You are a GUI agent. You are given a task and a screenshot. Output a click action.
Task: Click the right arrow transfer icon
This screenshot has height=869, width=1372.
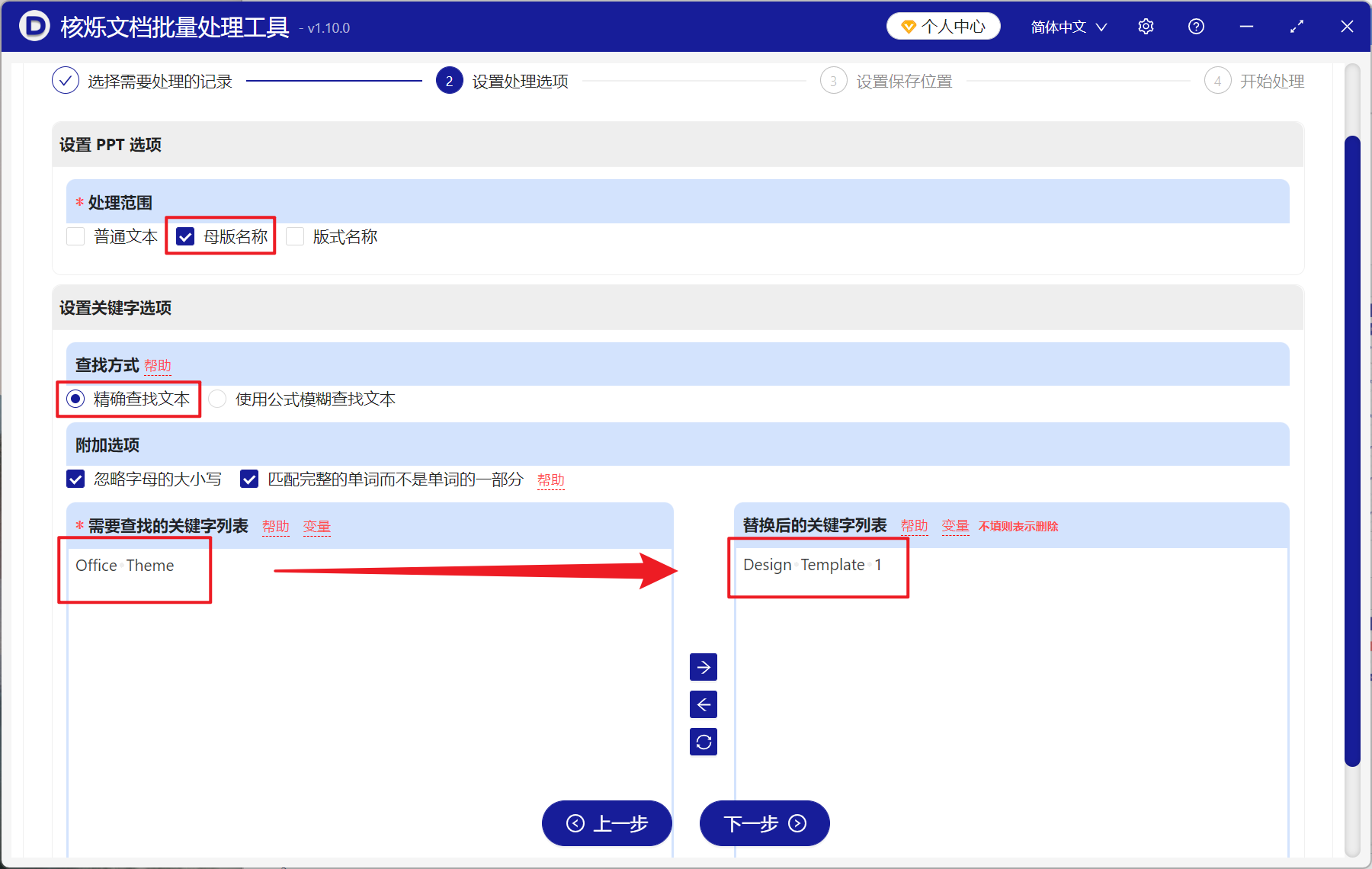point(704,667)
